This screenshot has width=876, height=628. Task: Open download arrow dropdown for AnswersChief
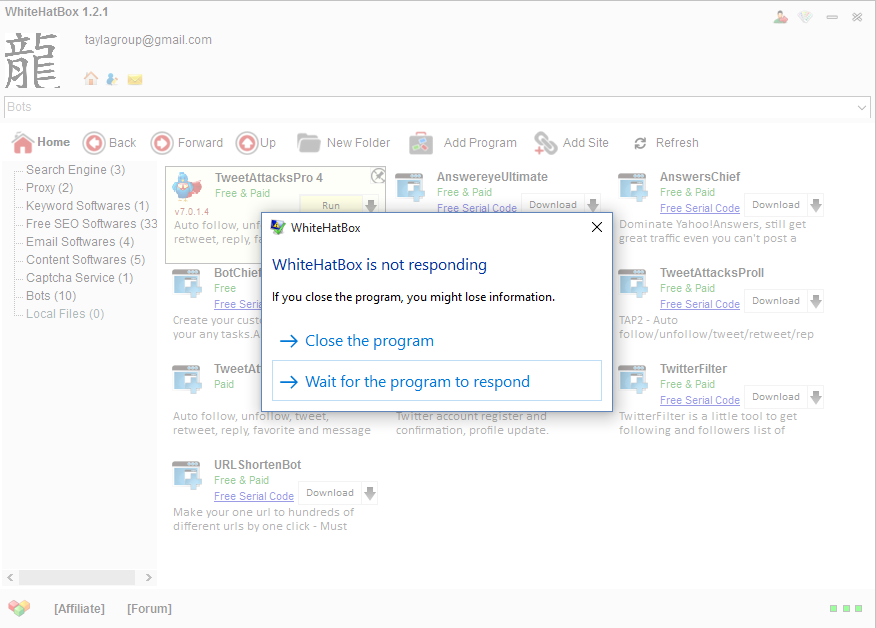pyautogui.click(x=816, y=205)
